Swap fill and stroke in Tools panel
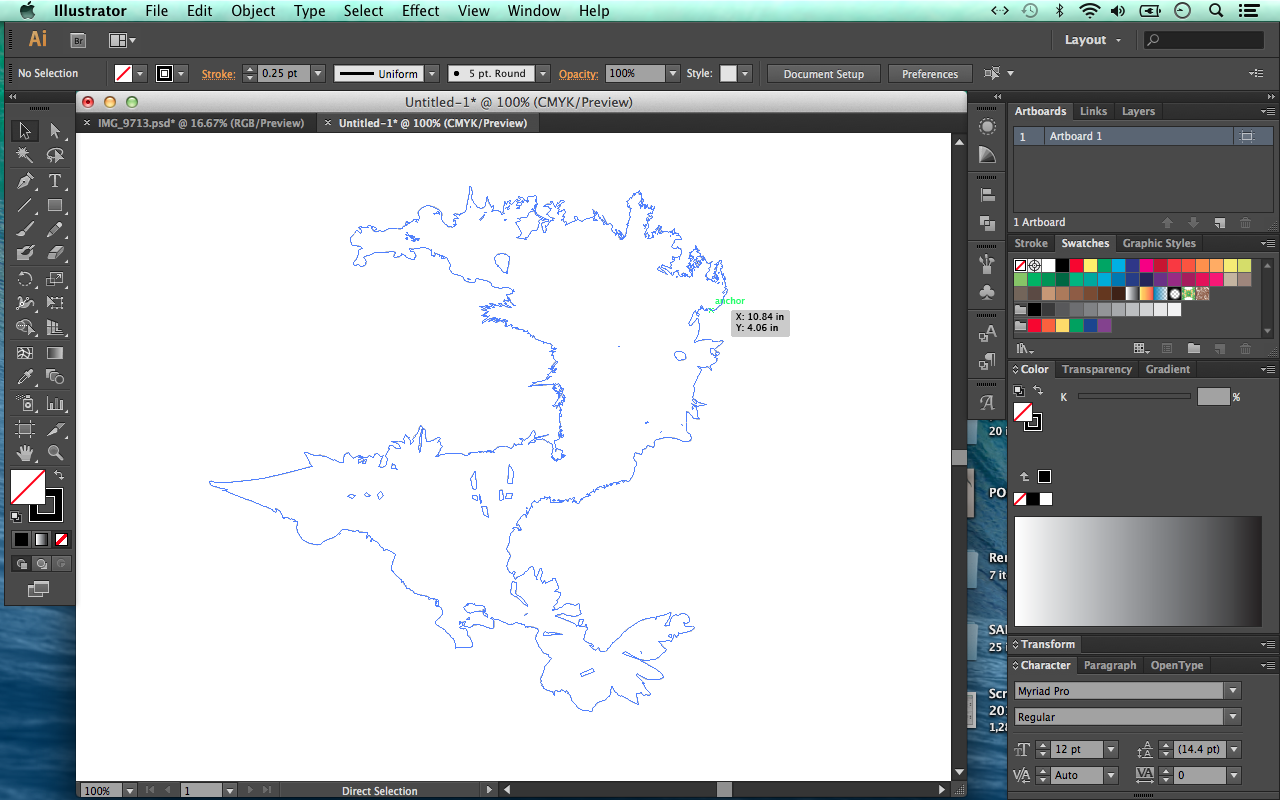This screenshot has width=1280, height=800. click(59, 475)
